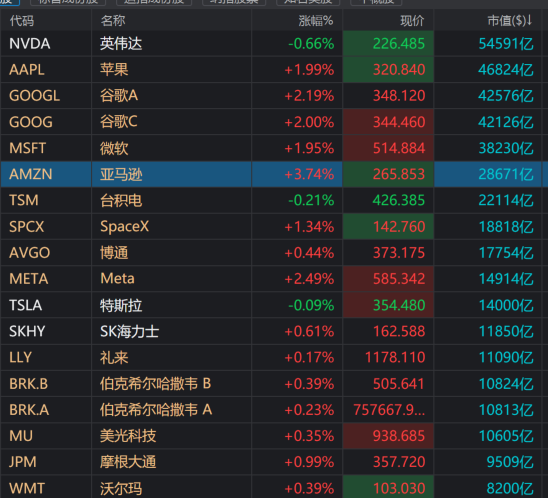This screenshot has width=548, height=498.
Task: Click the 28671亿 market cap cell
Action: (506, 174)
